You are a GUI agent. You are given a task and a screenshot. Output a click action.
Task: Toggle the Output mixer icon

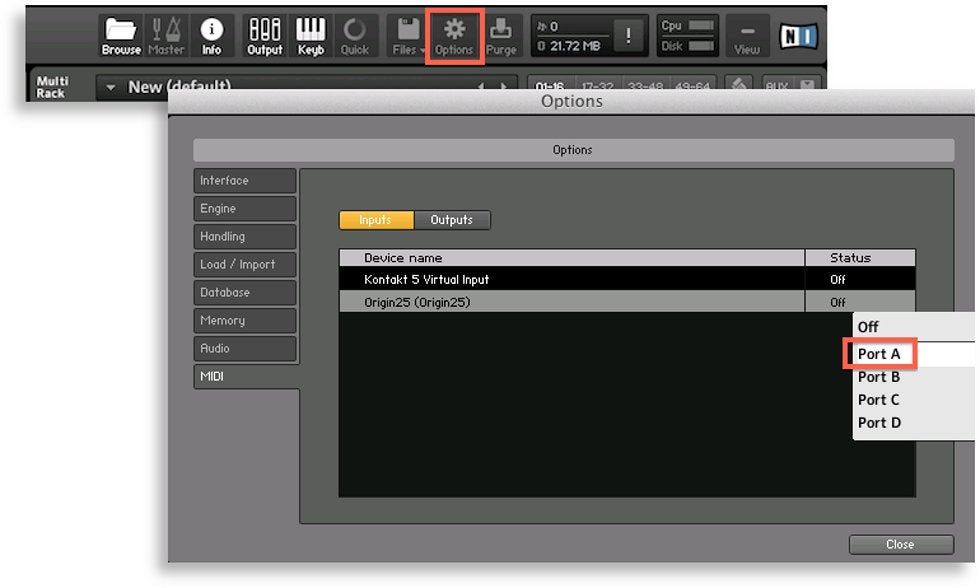265,35
